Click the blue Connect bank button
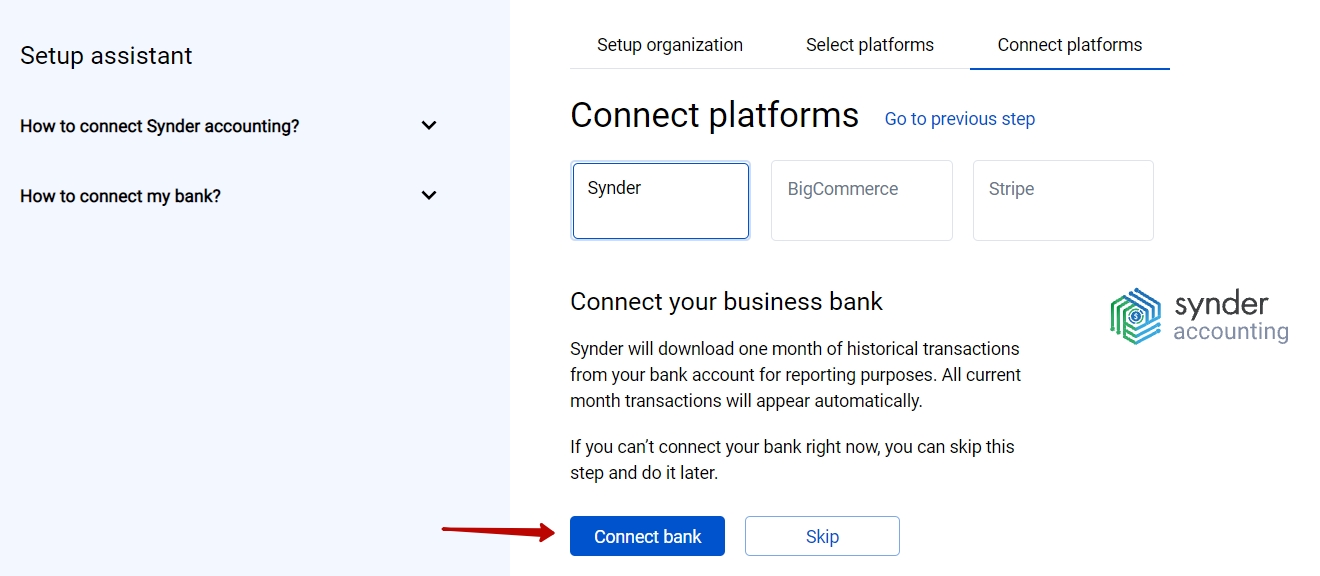 click(x=647, y=536)
